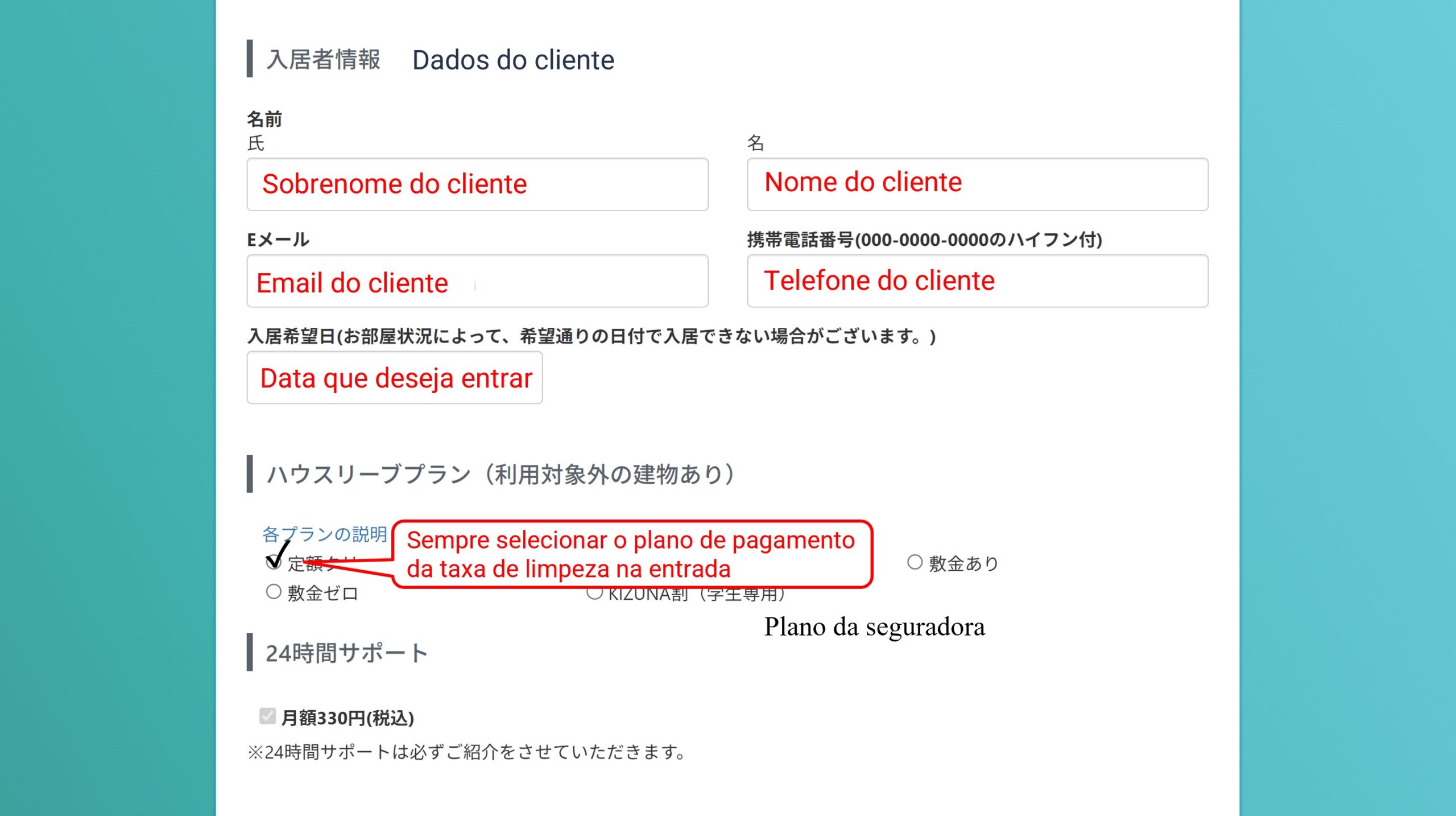Viewport: 1456px width, 816px height.
Task: Select the 定額 plan radio with checkmark
Action: coord(274,562)
